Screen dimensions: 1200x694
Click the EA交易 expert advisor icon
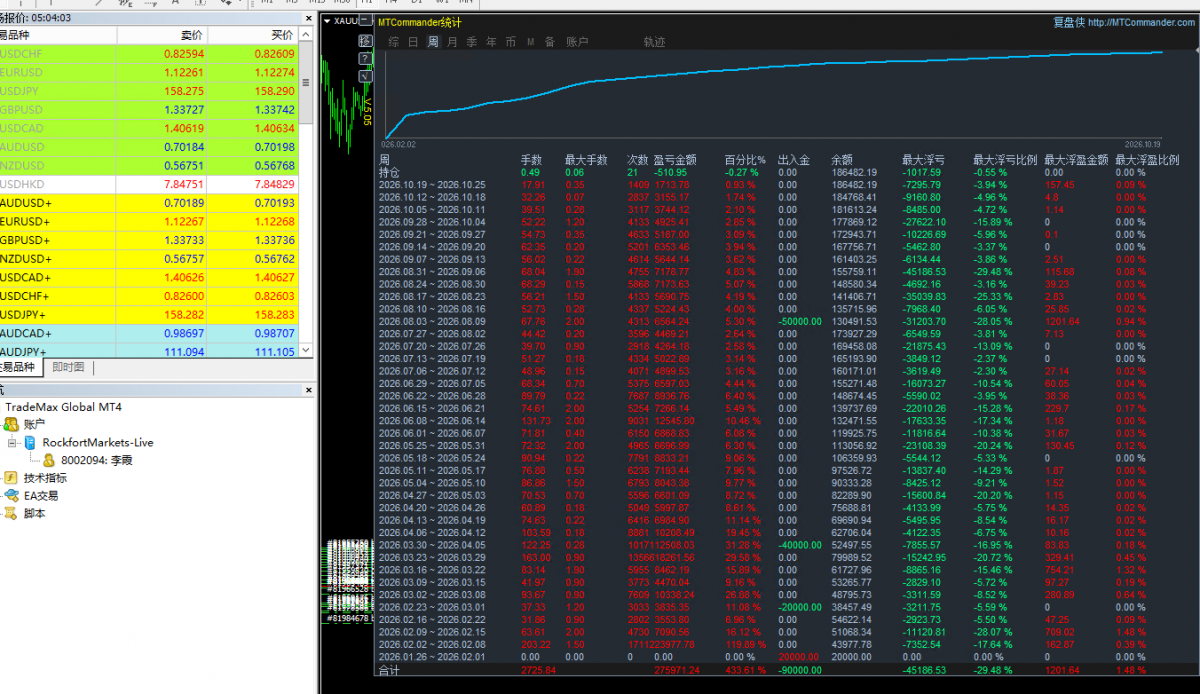tap(11, 496)
